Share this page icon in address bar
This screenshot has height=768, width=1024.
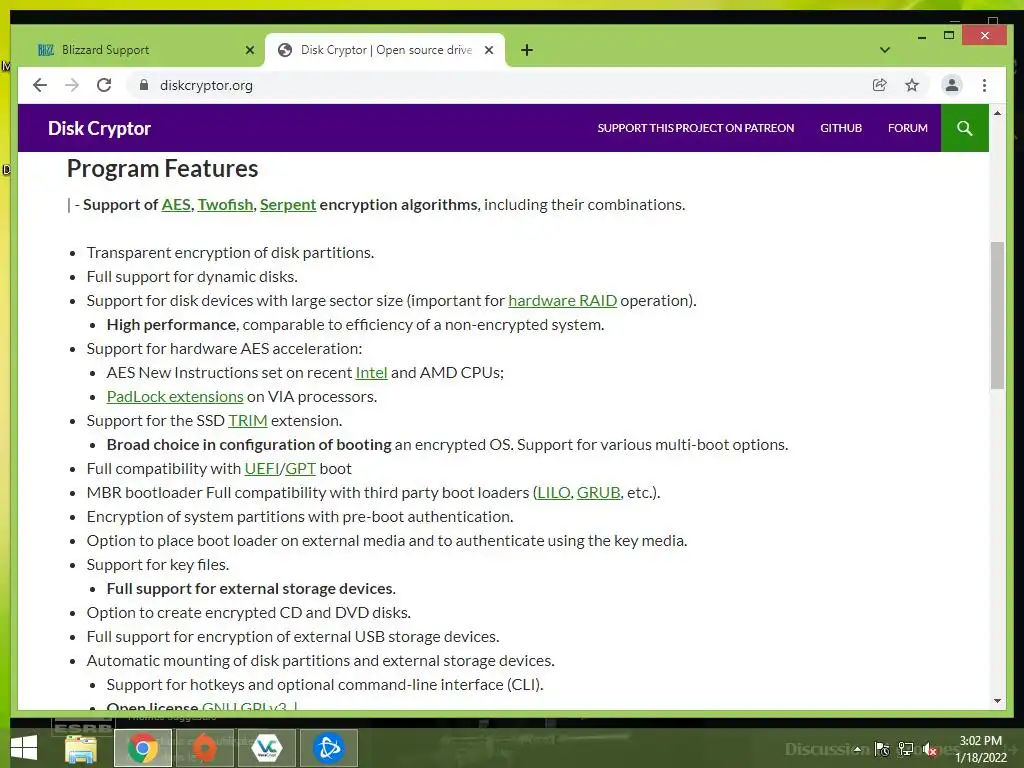(x=880, y=85)
